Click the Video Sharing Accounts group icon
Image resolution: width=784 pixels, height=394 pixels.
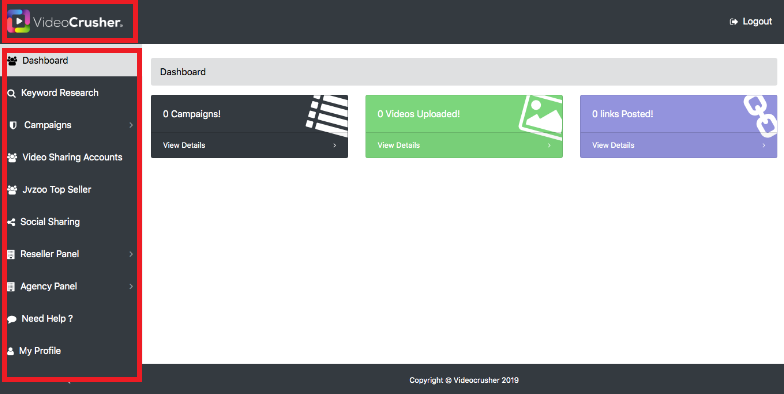pyautogui.click(x=12, y=158)
